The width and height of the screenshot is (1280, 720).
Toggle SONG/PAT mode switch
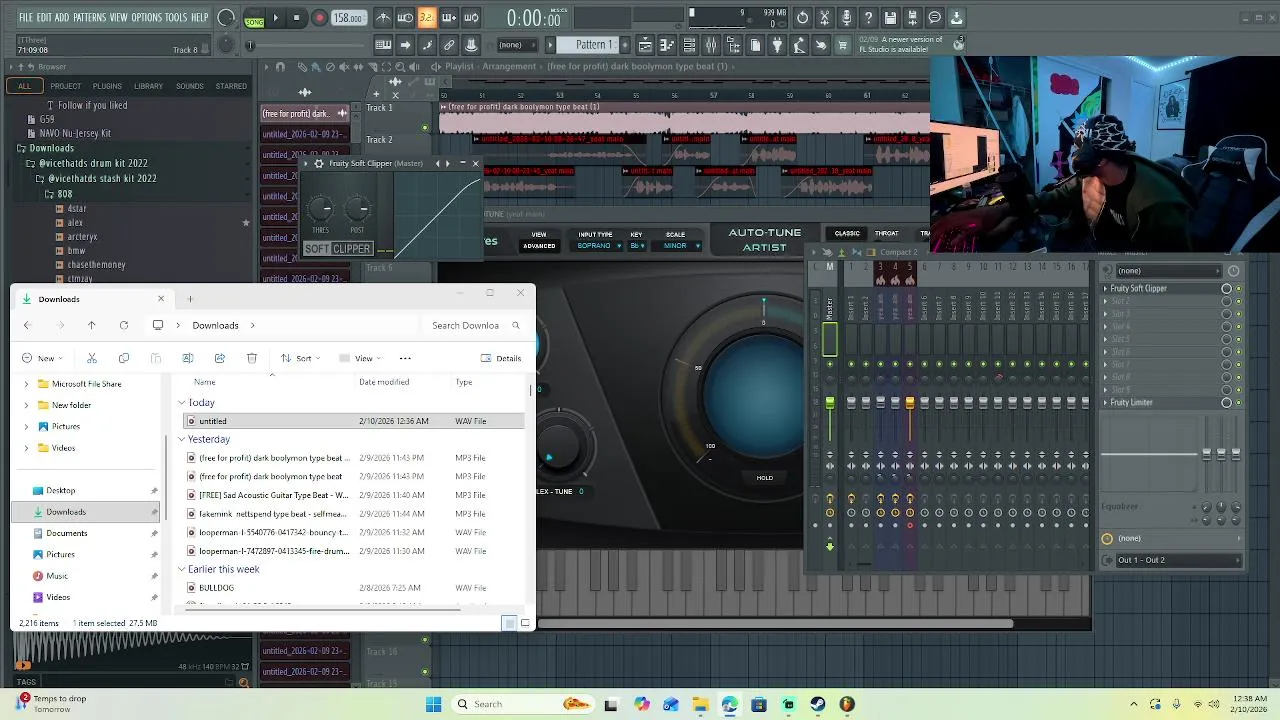pos(254,18)
